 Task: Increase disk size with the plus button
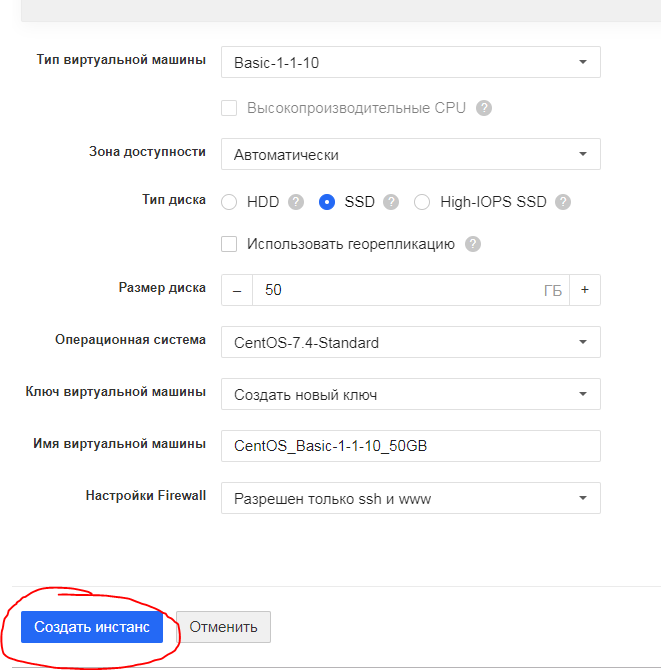point(585,290)
